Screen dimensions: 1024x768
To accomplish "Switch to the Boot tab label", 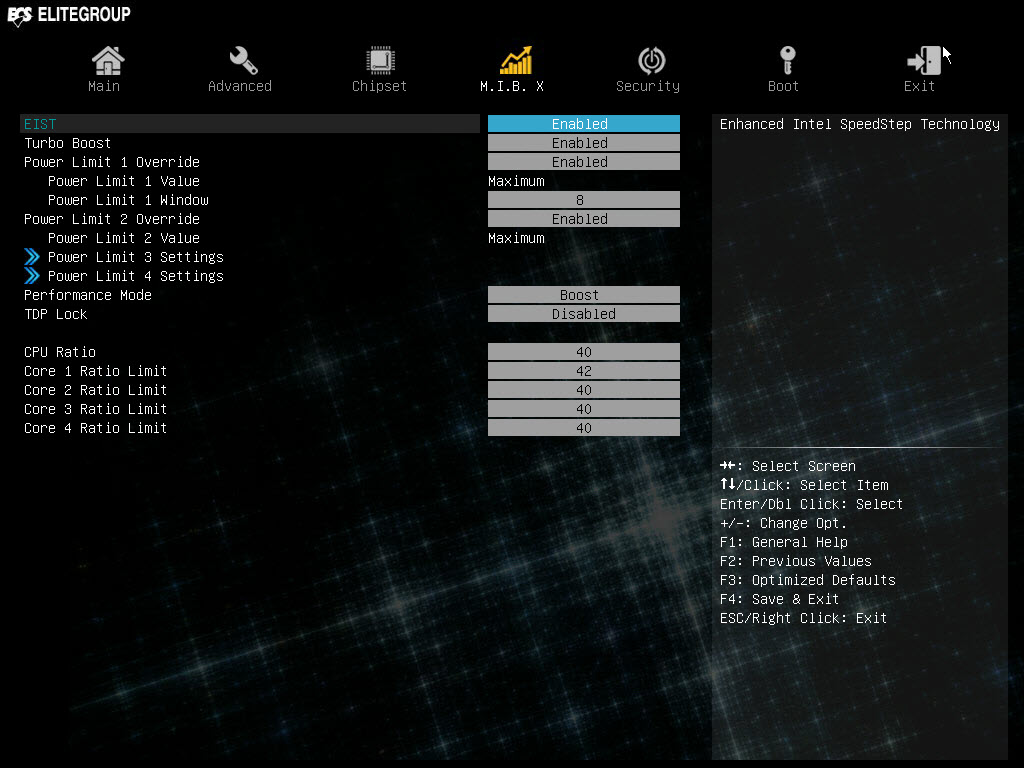I will 783,86.
